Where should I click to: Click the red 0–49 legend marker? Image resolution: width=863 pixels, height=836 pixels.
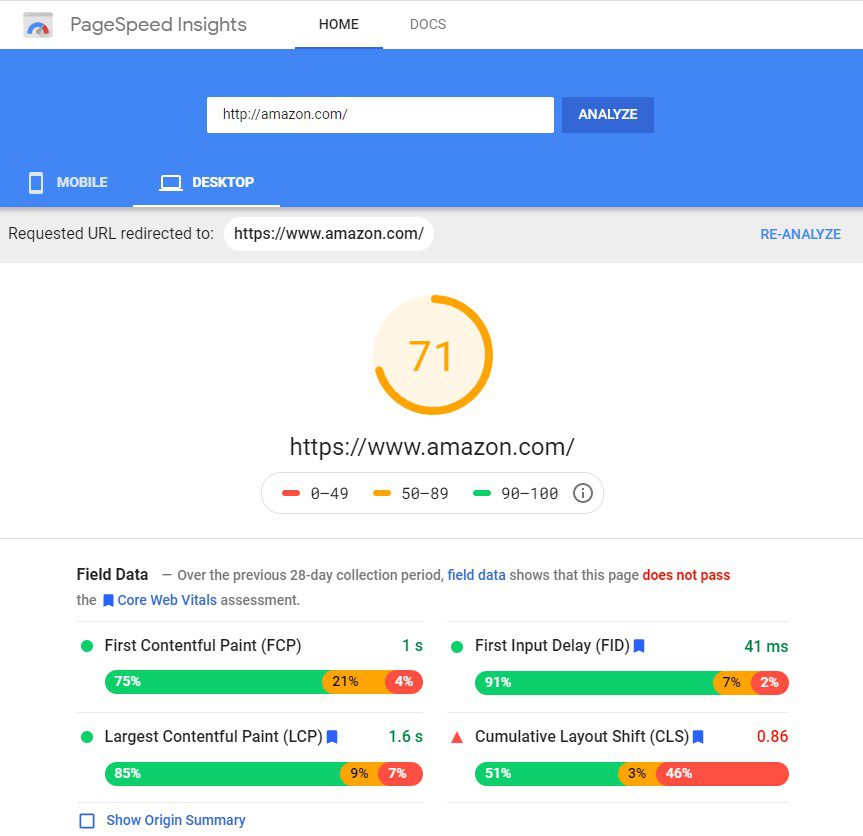pyautogui.click(x=291, y=493)
